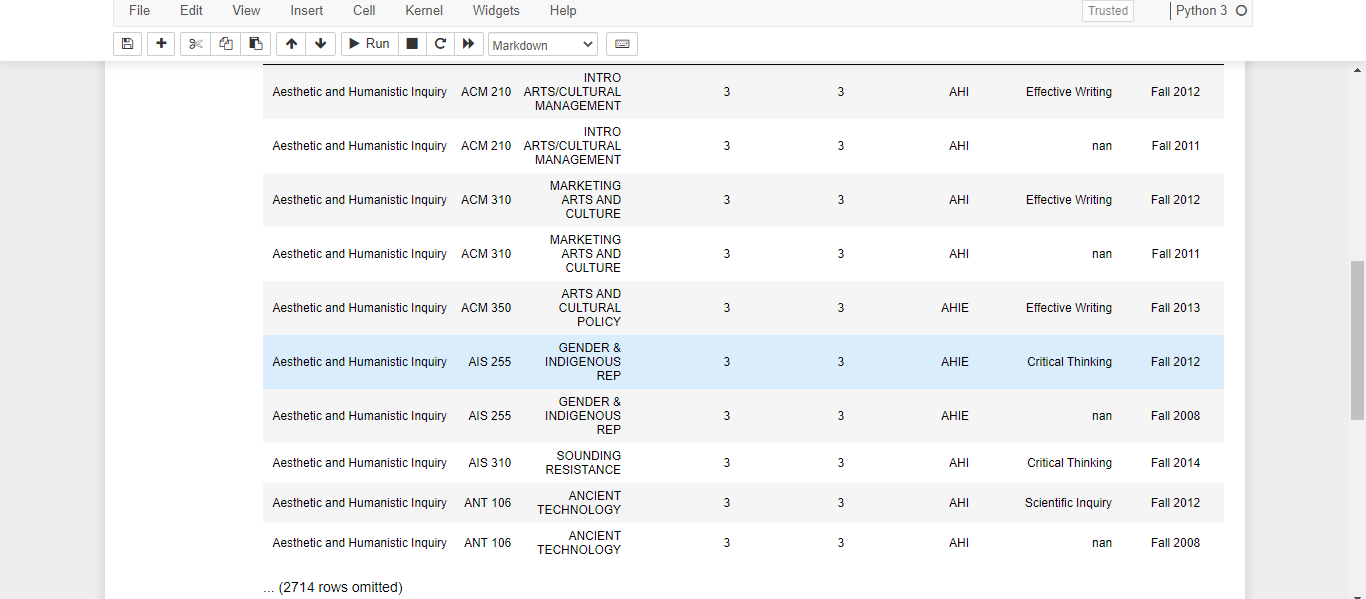Save the notebook
The image size is (1366, 599).
click(x=127, y=44)
